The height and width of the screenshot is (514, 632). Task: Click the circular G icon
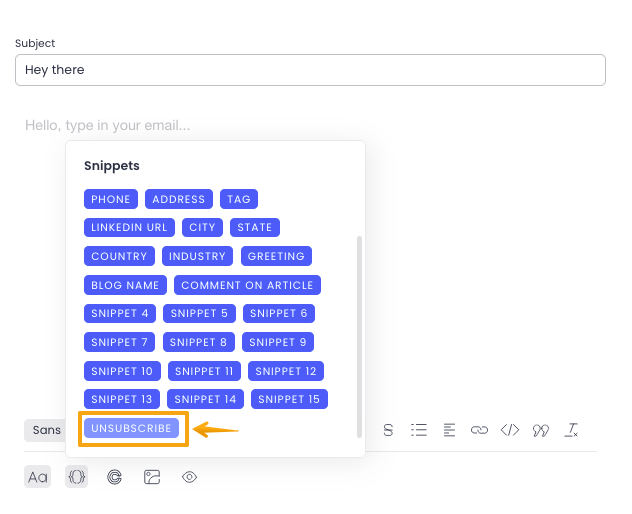click(115, 477)
